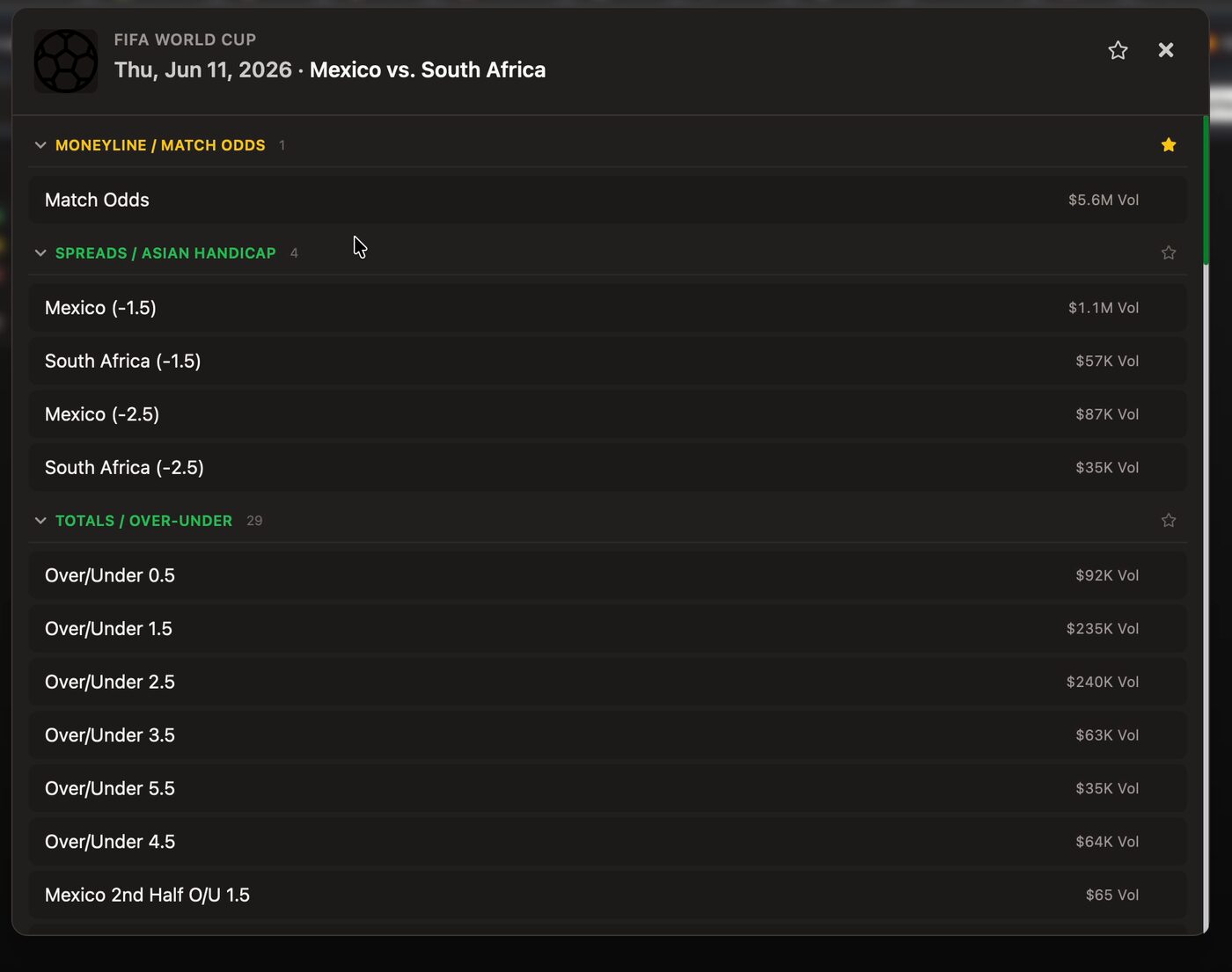1232x972 pixels.
Task: Click the $65 Vol value
Action: pyautogui.click(x=1112, y=895)
